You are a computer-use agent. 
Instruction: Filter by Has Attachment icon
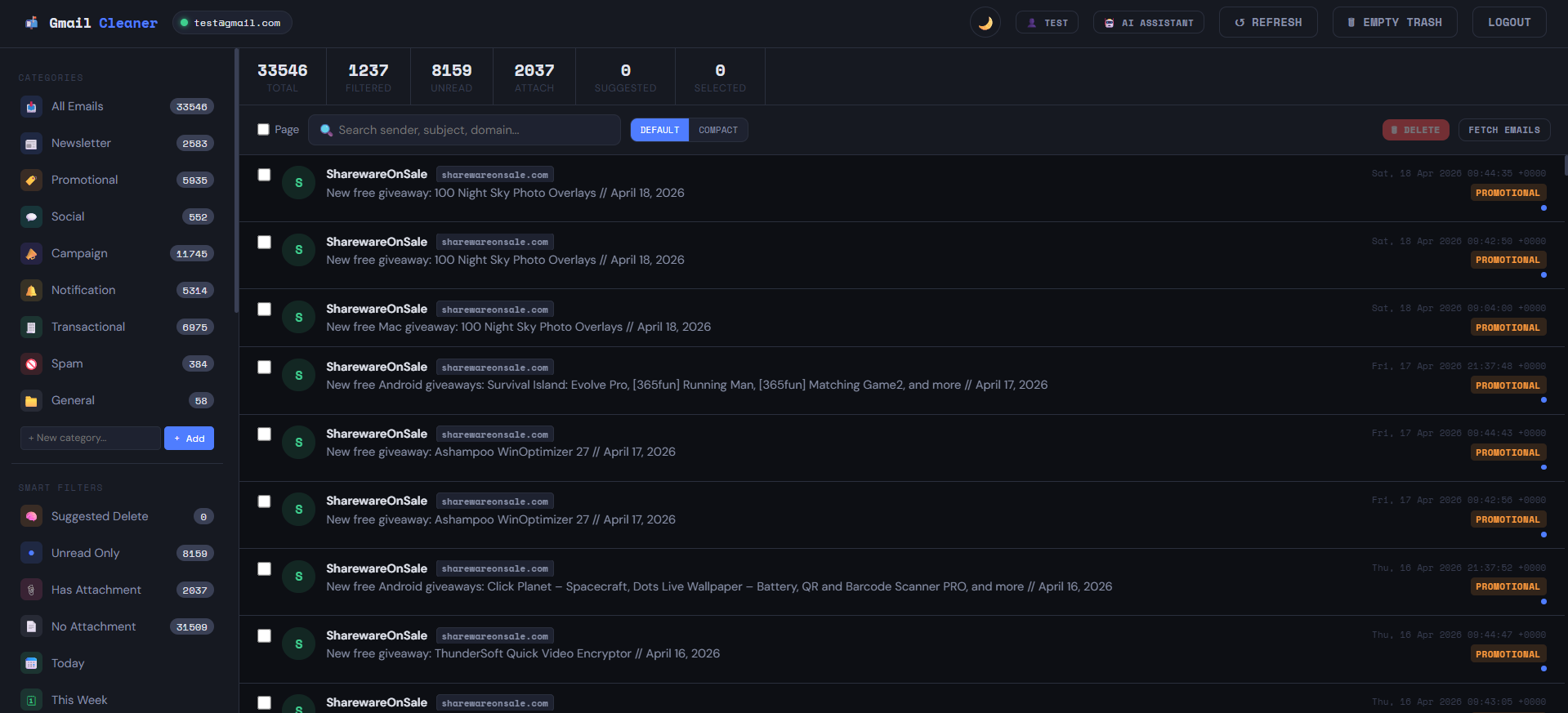[x=31, y=590]
